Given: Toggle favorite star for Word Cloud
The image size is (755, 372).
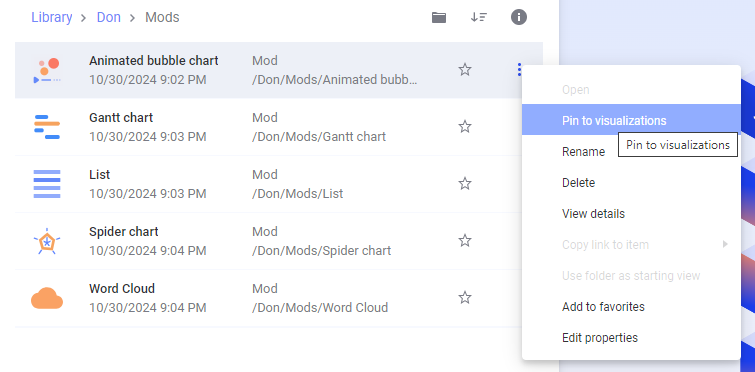Looking at the screenshot, I should [x=465, y=298].
